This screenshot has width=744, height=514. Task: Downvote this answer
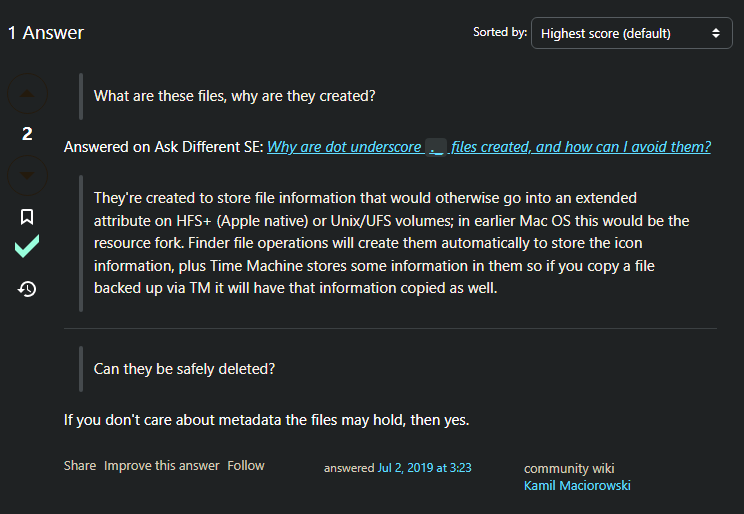coord(27,175)
